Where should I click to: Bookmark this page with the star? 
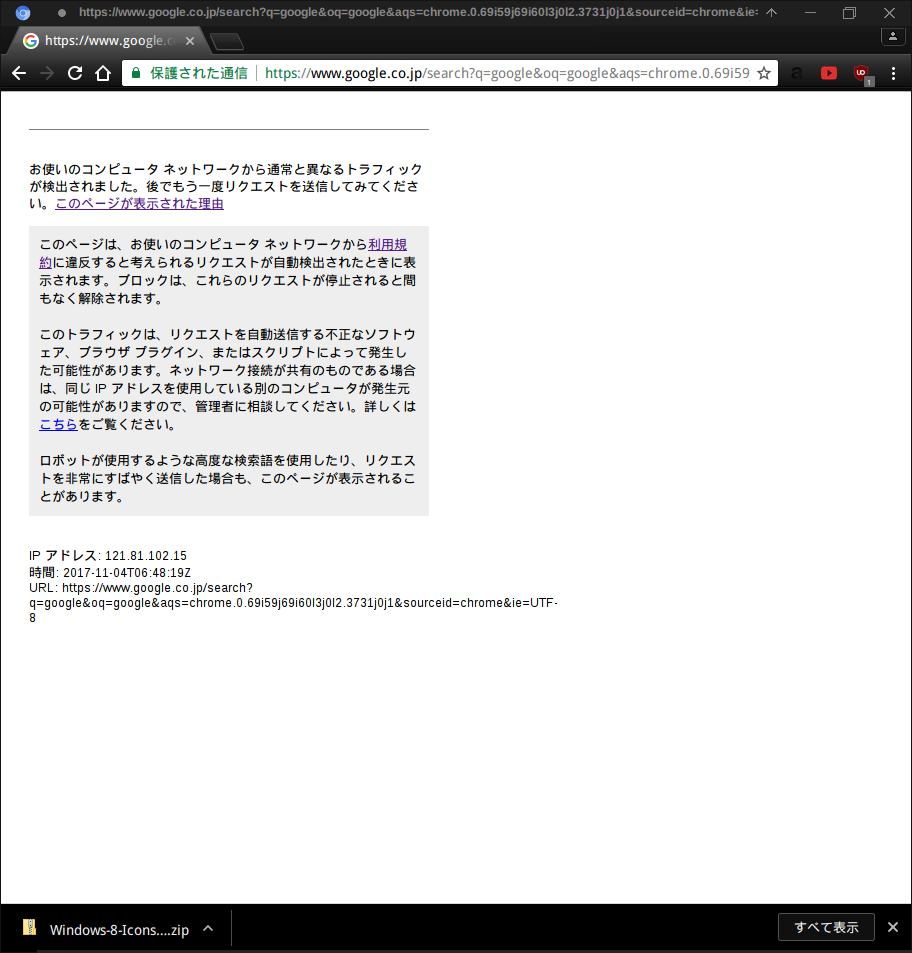click(764, 73)
